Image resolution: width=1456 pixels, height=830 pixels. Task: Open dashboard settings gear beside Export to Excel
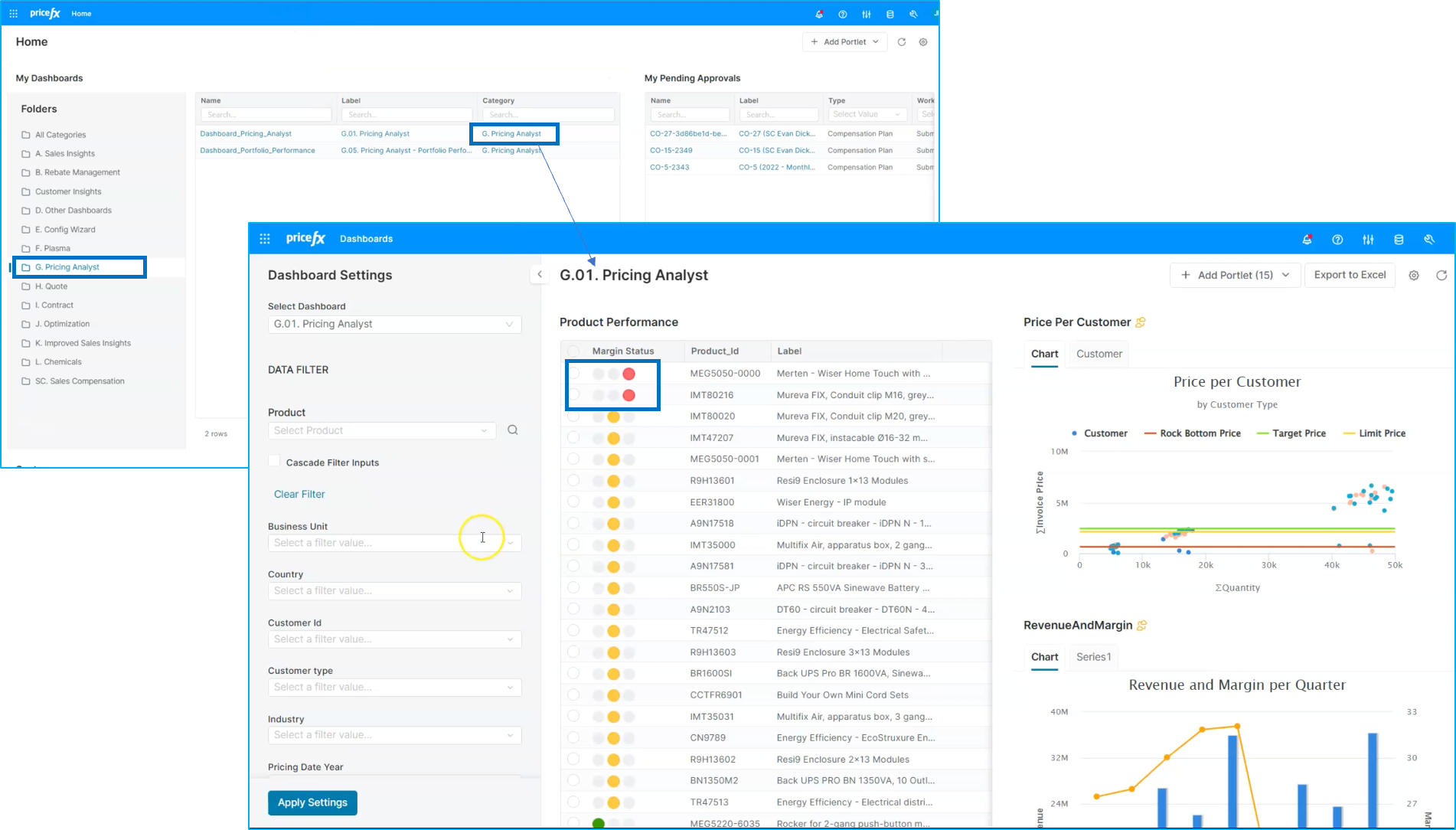pos(1414,276)
